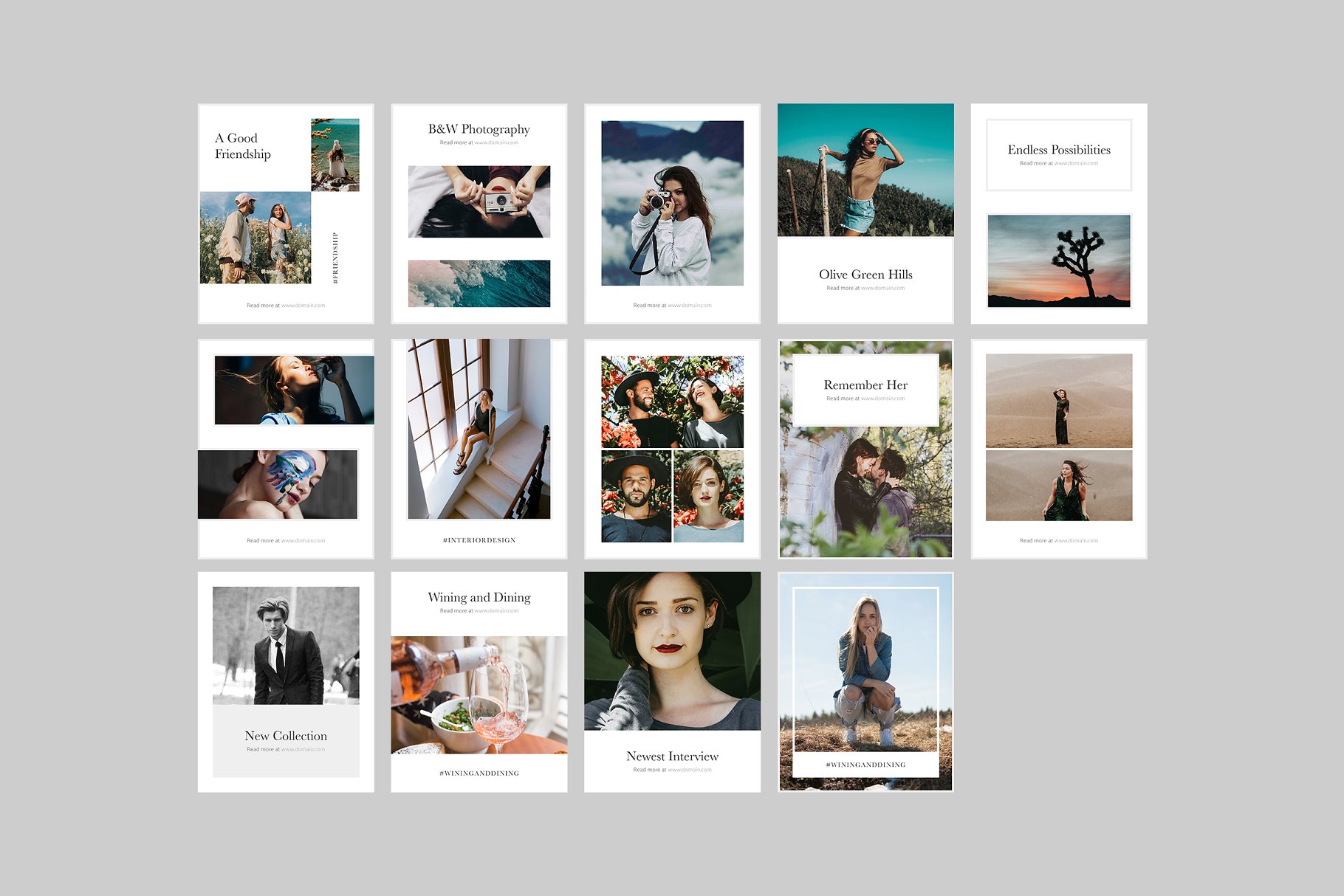Viewport: 1344px width, 896px height.
Task: Click the New Collection caption box
Action: pos(285,740)
